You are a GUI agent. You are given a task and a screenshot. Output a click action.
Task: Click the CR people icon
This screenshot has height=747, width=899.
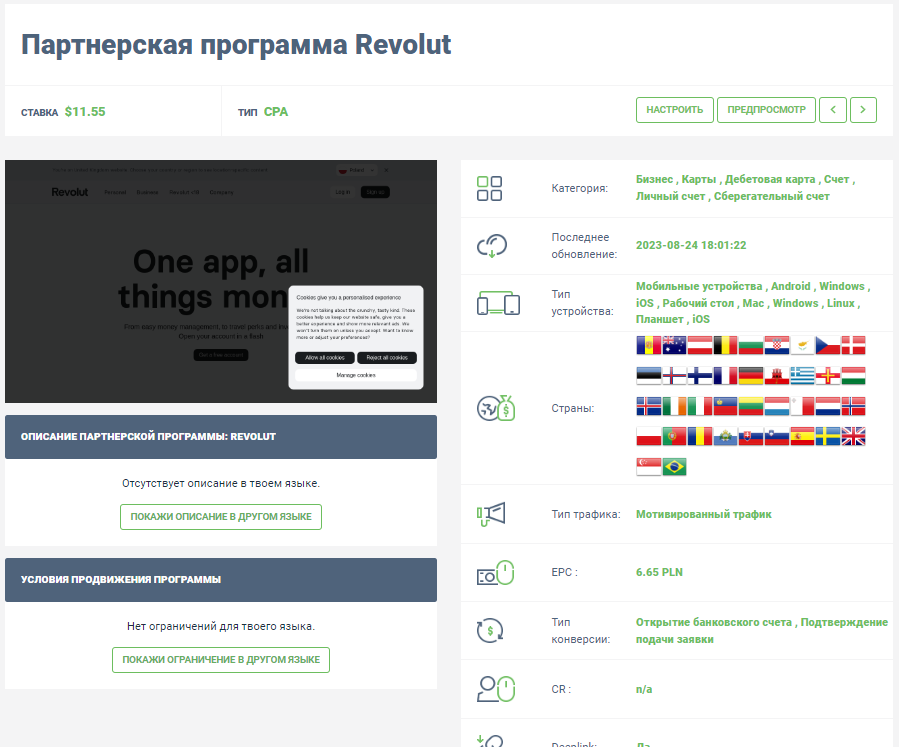click(x=495, y=688)
